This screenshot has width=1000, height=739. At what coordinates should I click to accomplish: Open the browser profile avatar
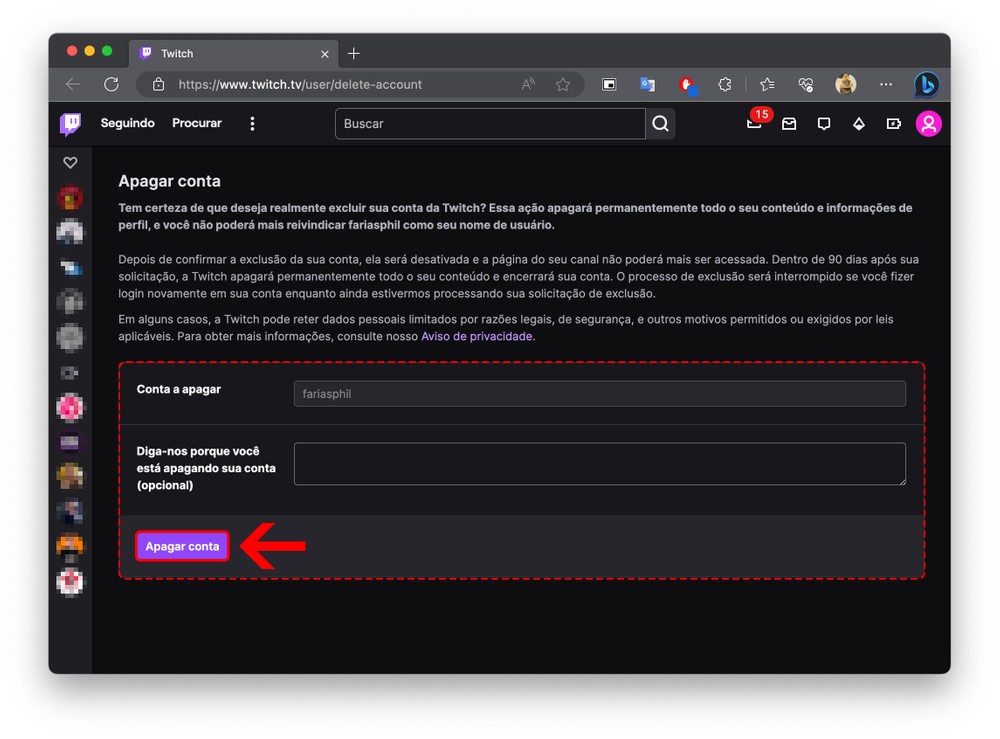[846, 84]
